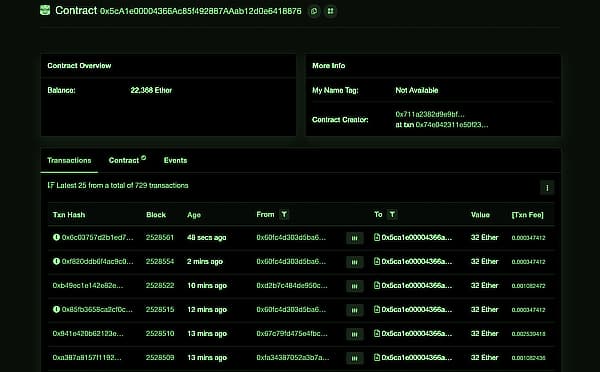600x372 pixels.
Task: Click IN badge on block 2528515 row
Action: tap(355, 310)
